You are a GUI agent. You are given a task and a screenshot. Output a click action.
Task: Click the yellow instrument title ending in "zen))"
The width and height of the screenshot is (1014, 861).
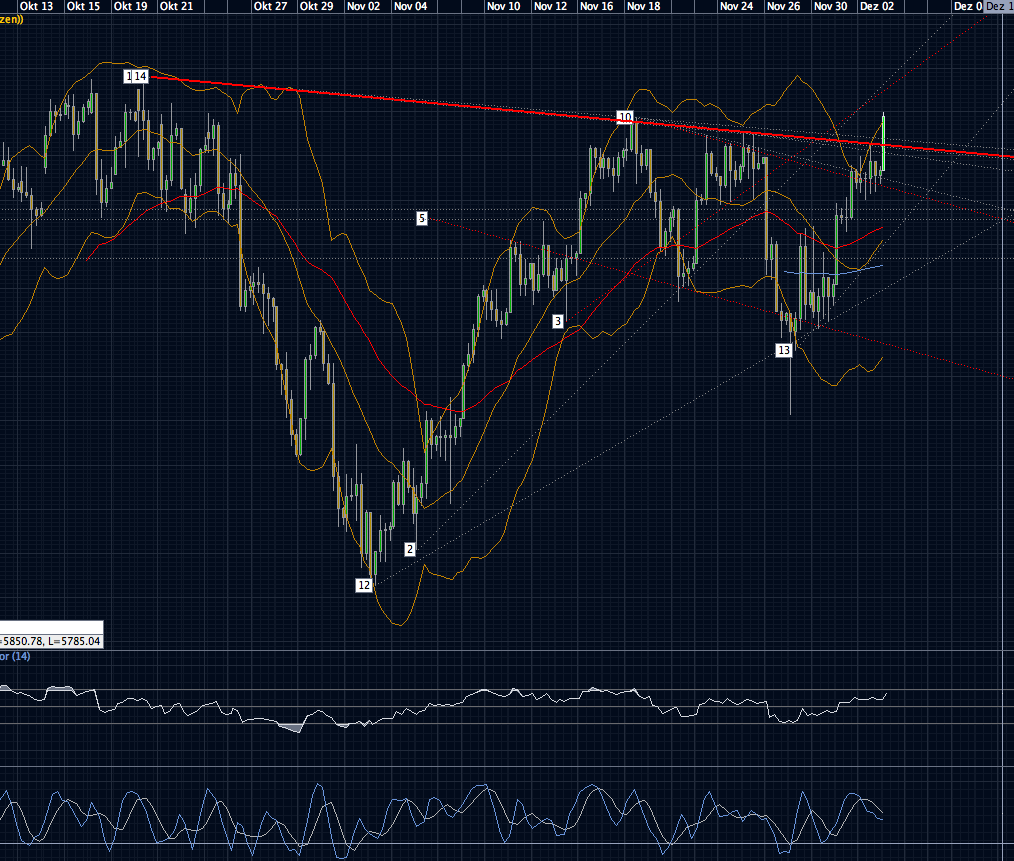click(x=13, y=17)
